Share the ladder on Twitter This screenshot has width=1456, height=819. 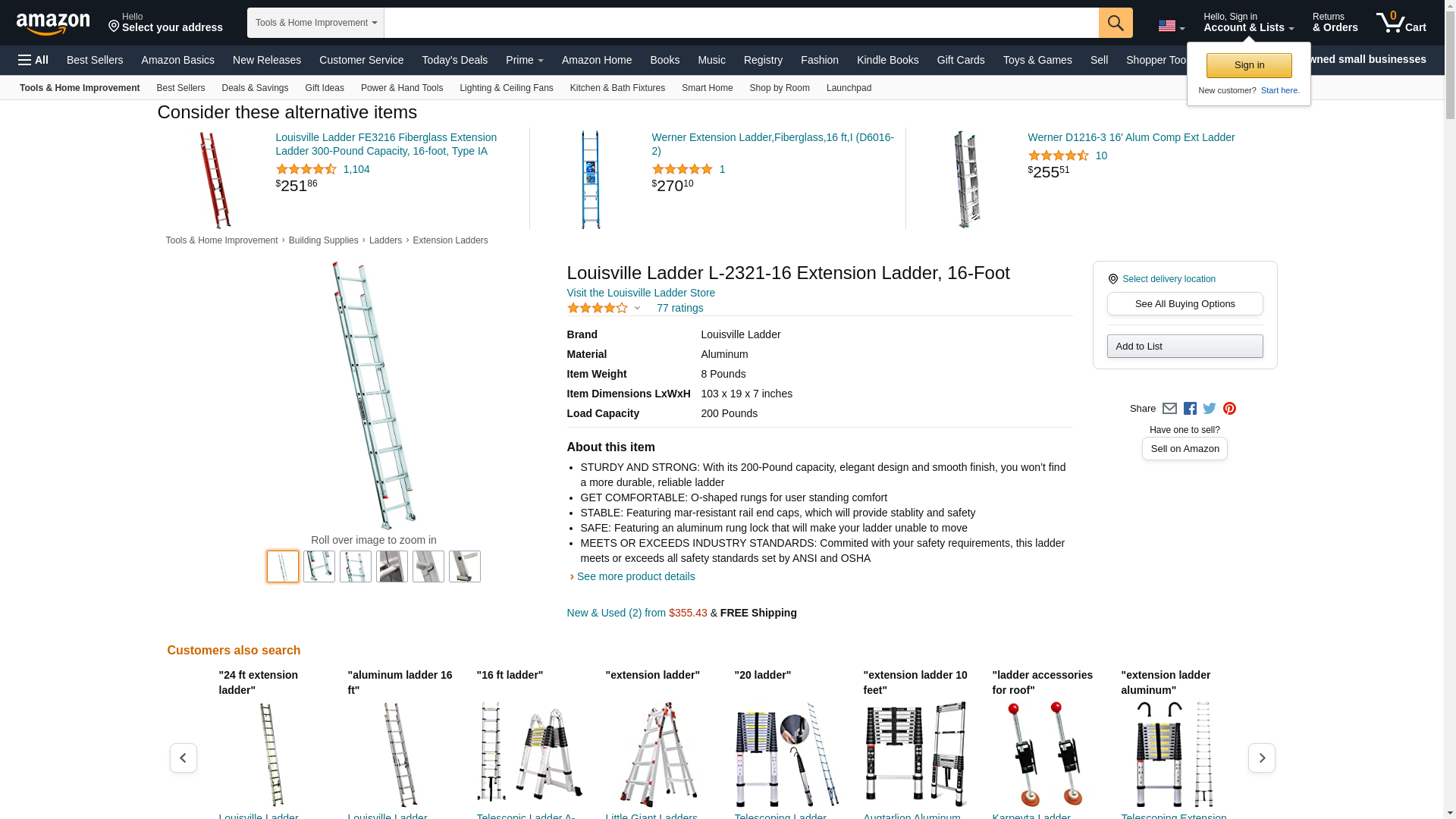point(1210,409)
